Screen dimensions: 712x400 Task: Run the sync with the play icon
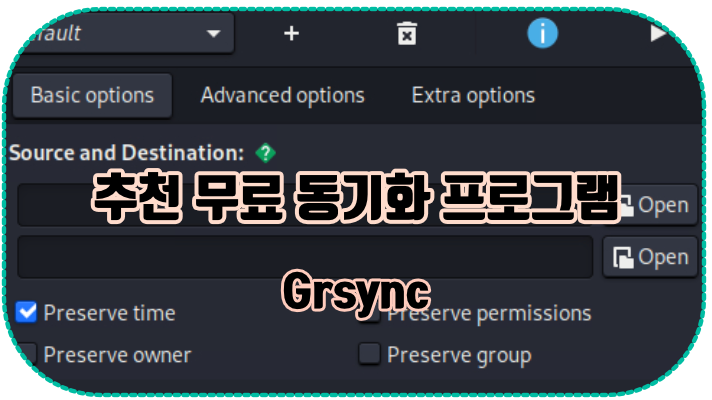pos(658,33)
